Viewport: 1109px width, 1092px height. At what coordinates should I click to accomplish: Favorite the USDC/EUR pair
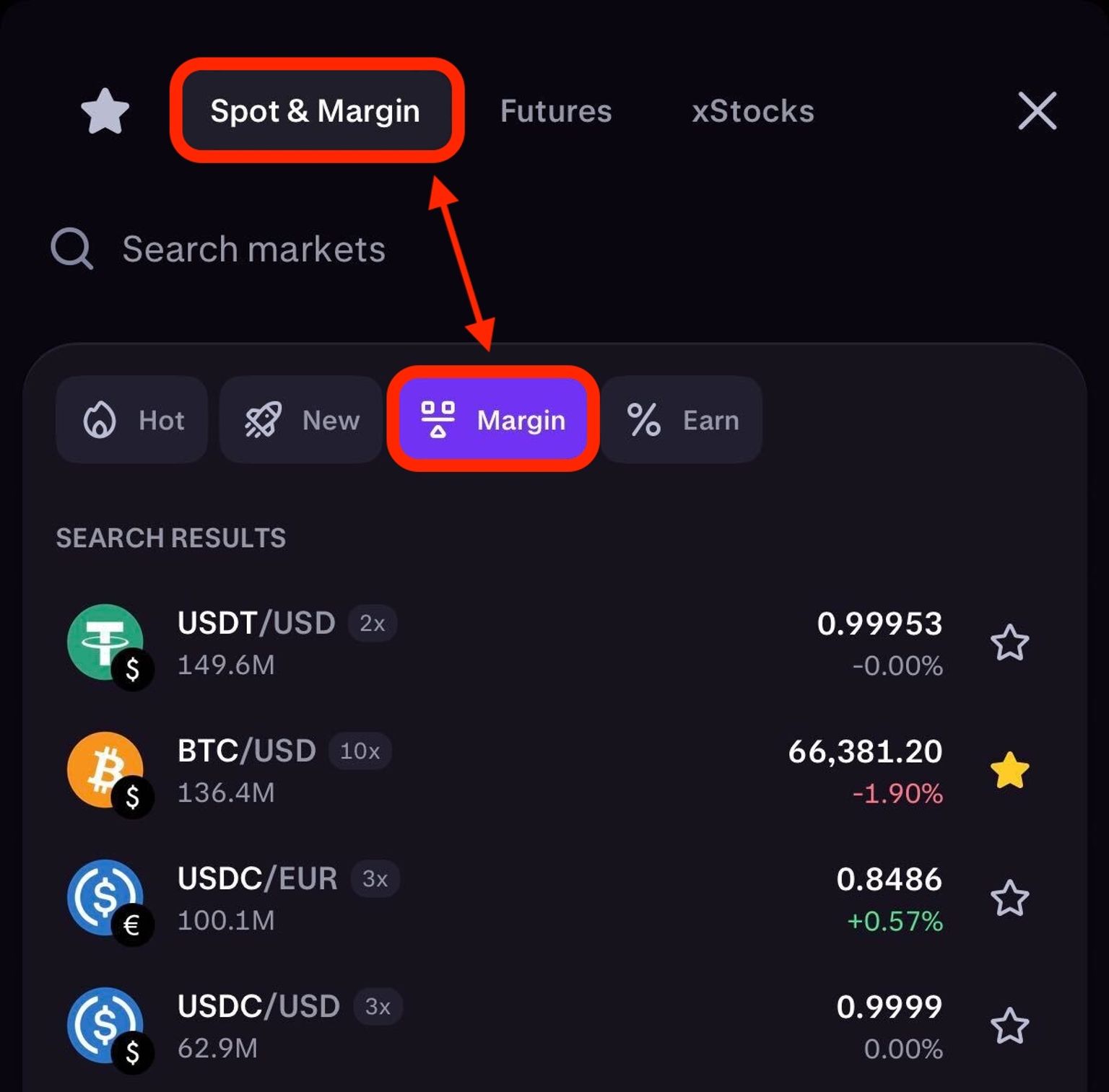1009,899
